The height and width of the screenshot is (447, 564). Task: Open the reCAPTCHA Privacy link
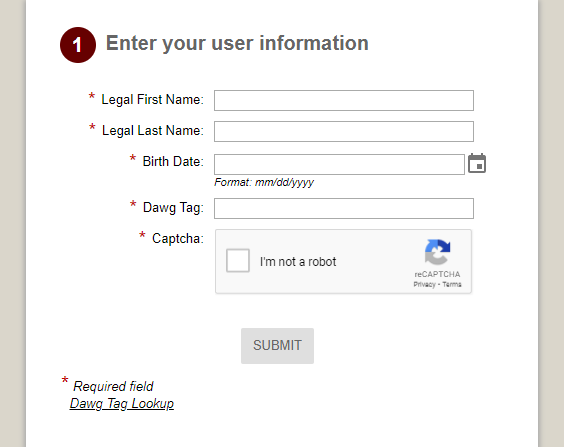[424, 284]
